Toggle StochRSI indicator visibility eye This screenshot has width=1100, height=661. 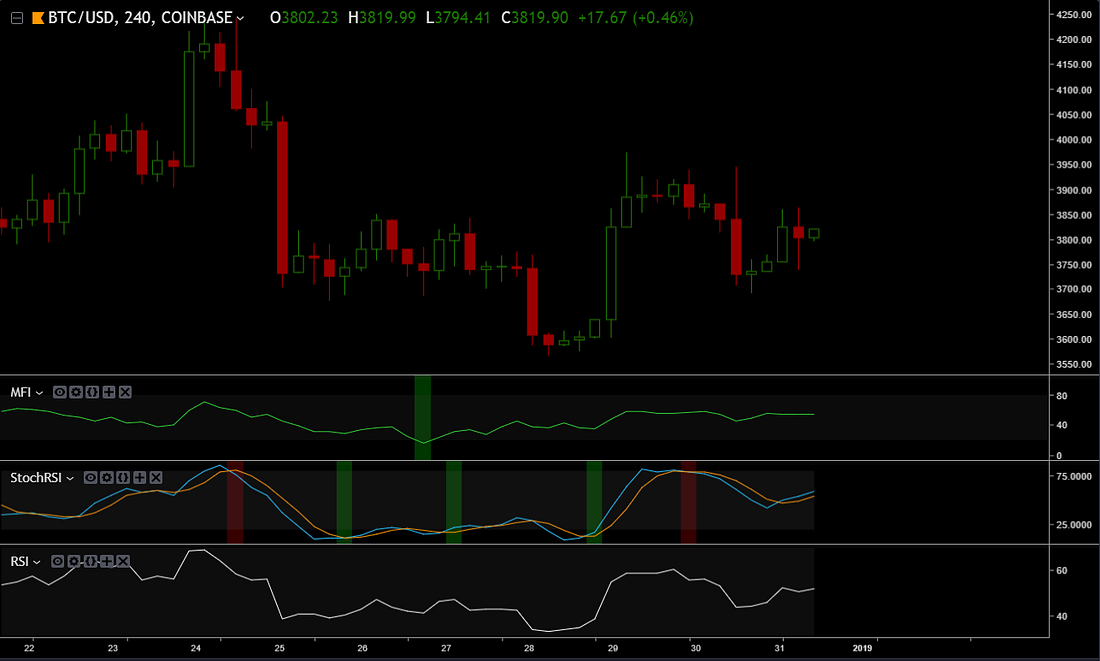pos(90,478)
